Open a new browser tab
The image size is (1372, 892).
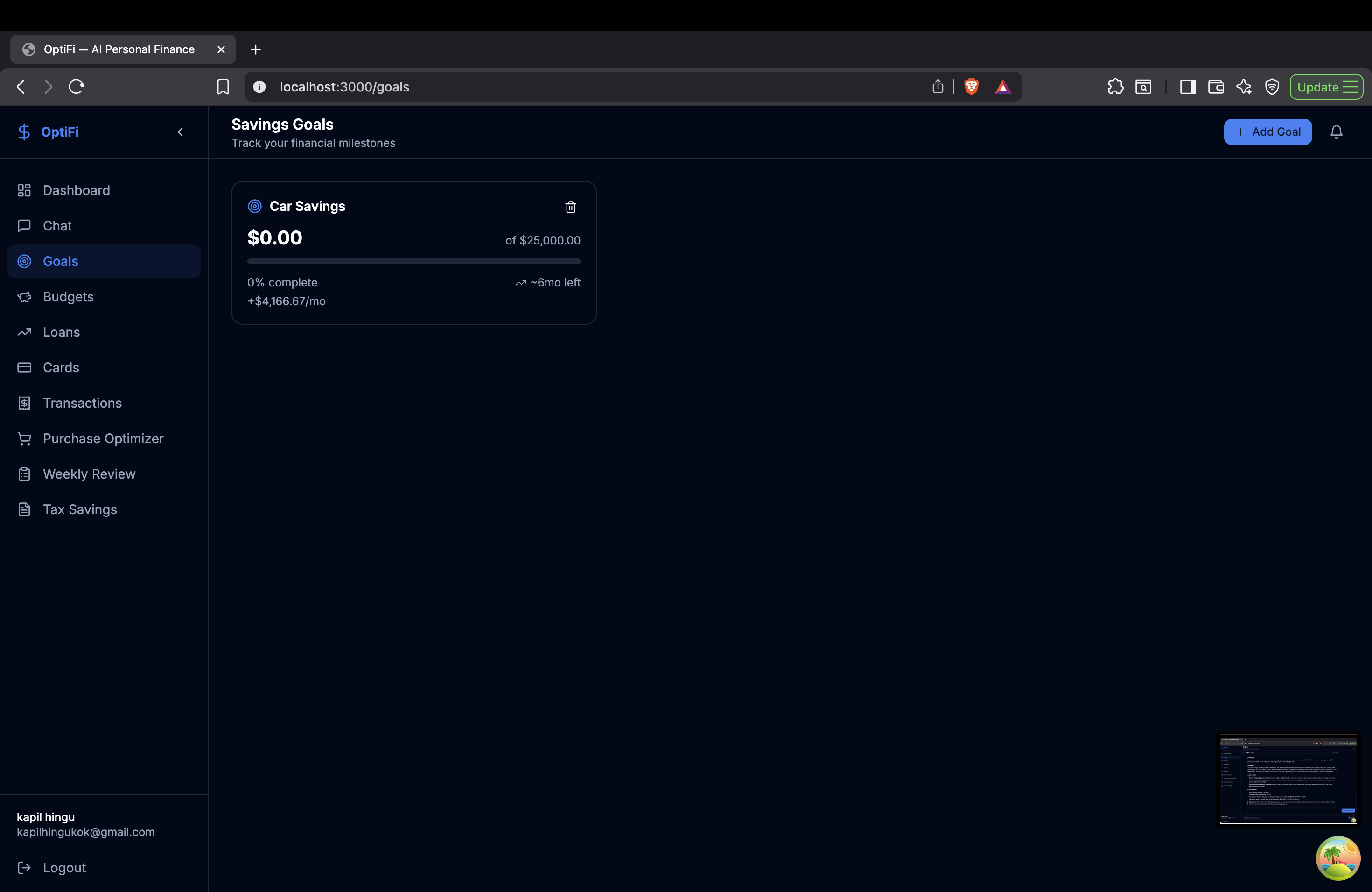coord(255,49)
